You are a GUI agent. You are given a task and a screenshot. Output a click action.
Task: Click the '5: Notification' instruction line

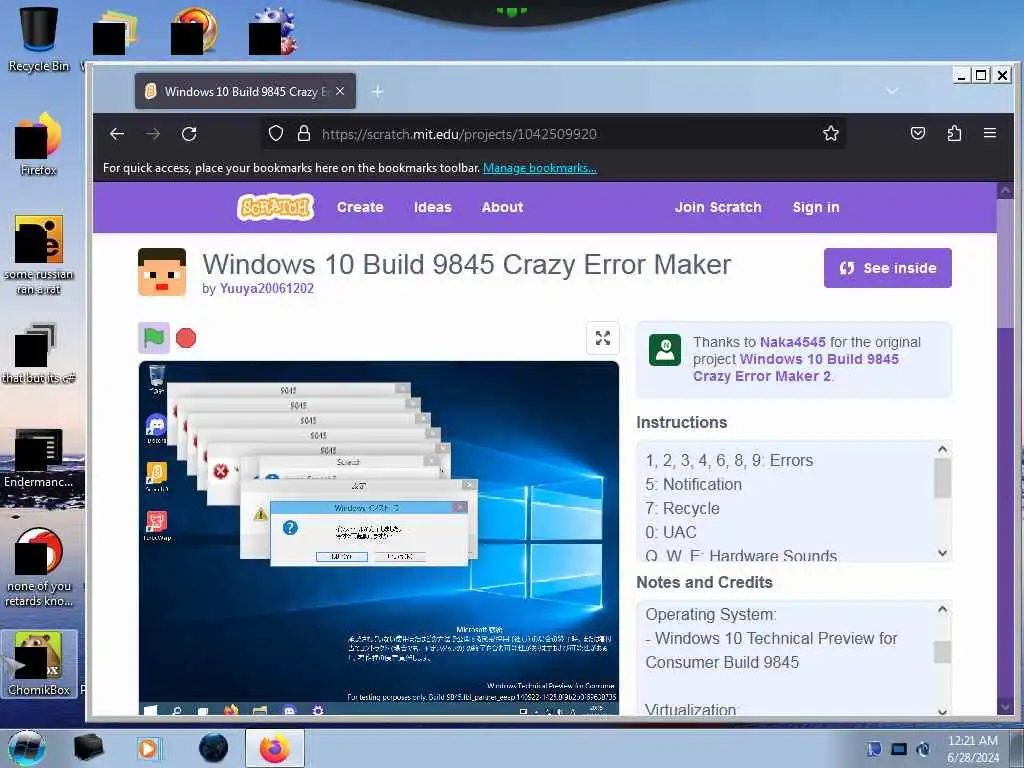pyautogui.click(x=694, y=485)
